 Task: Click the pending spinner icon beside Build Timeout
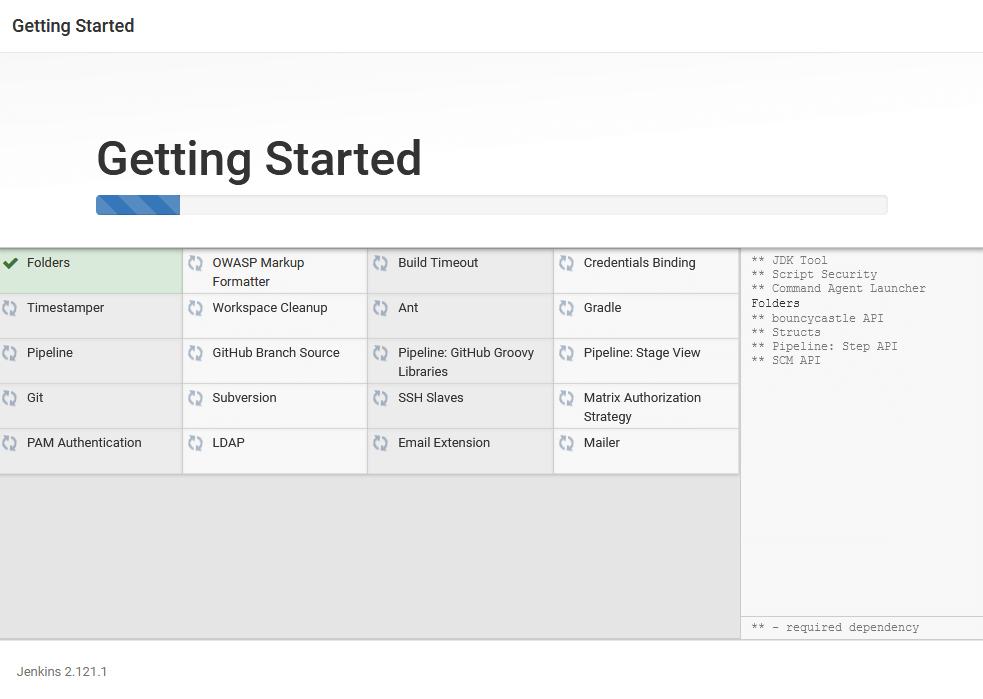381,263
